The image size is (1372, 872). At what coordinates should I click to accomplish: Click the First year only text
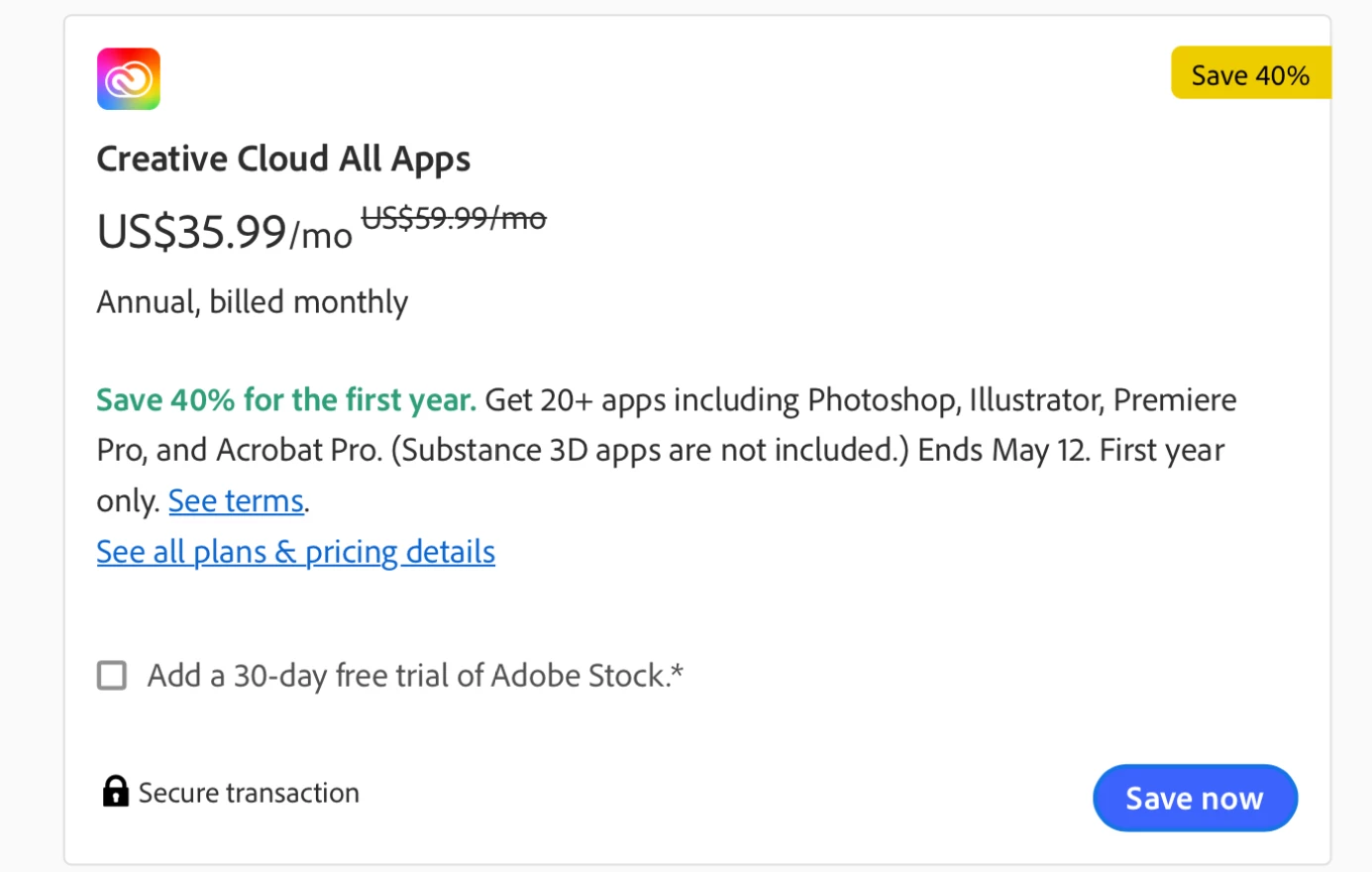1161,451
